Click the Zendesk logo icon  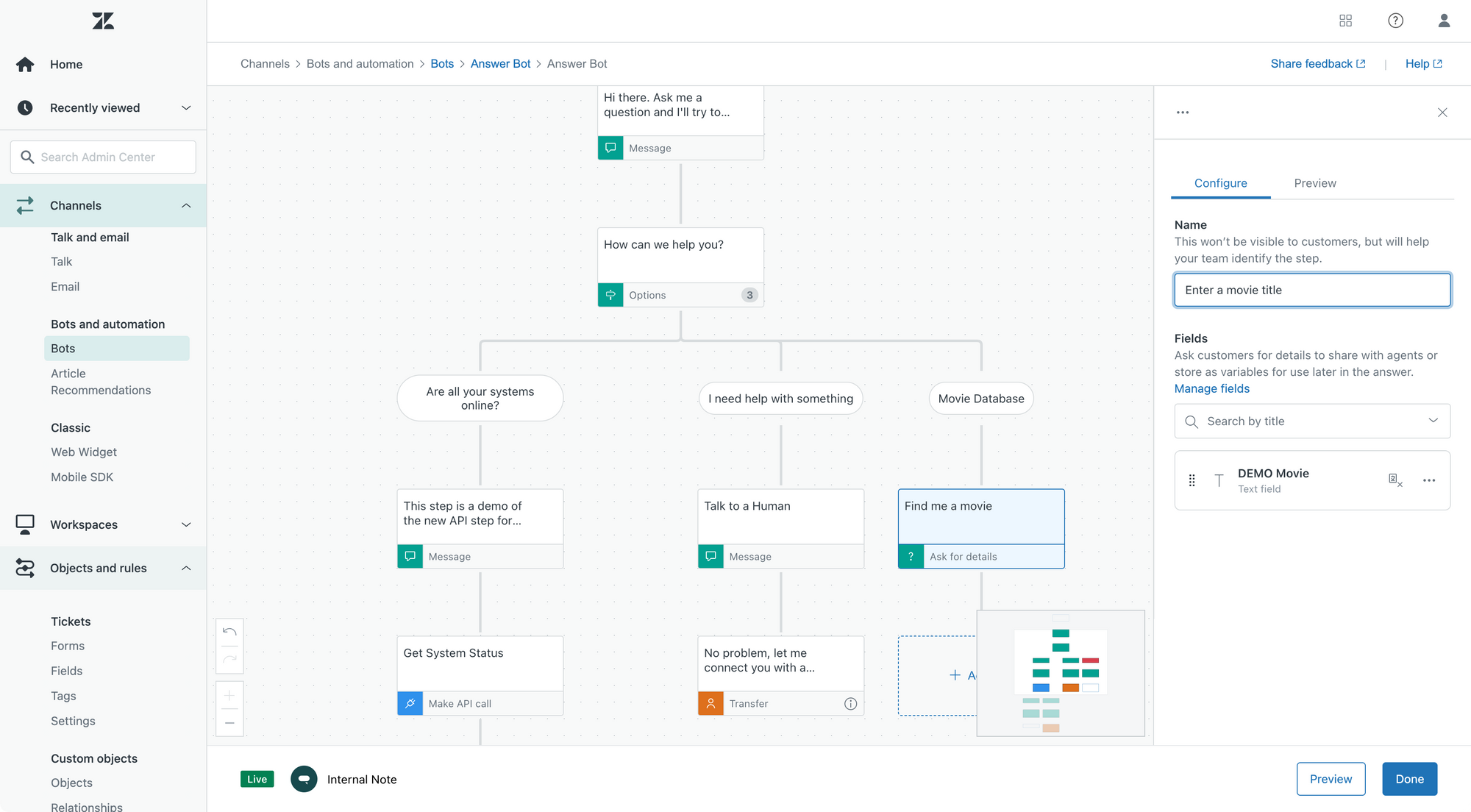[x=103, y=21]
